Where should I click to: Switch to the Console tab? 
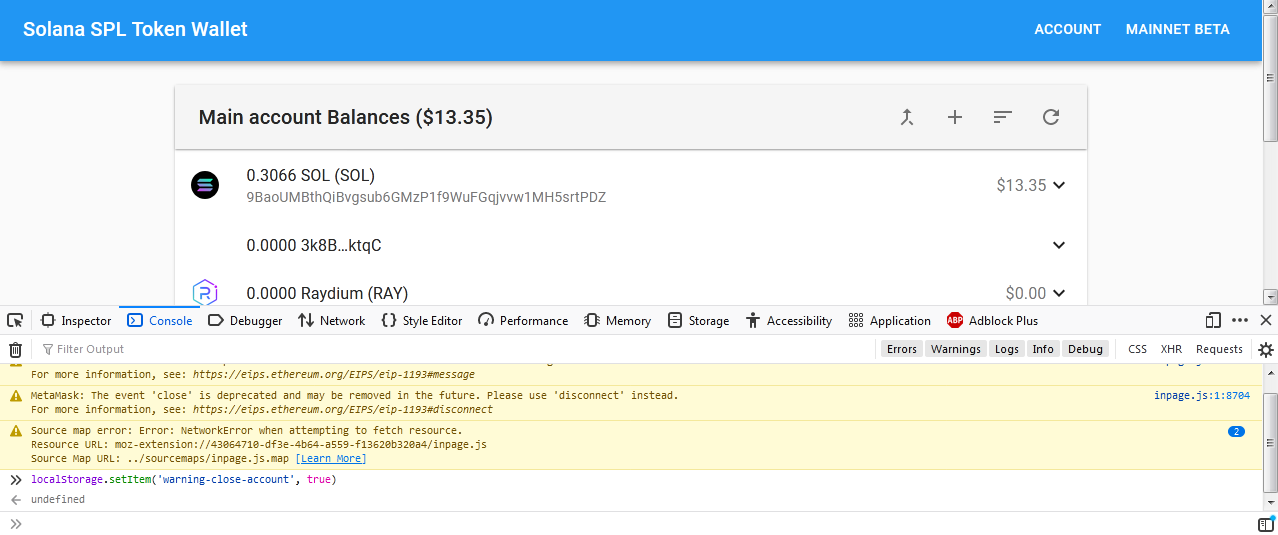point(159,321)
